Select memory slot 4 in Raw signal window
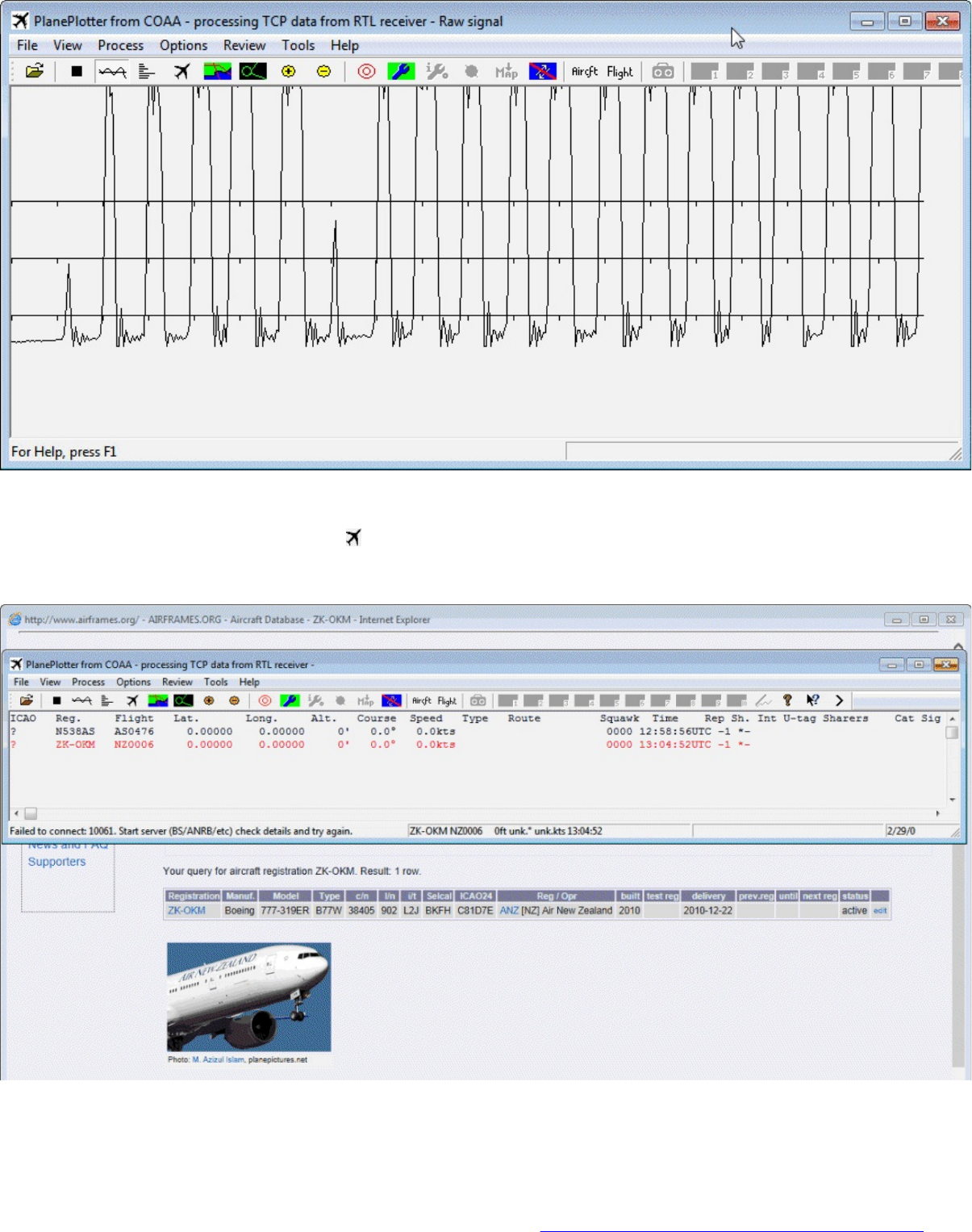The width and height of the screenshot is (972, 1232). [811, 71]
